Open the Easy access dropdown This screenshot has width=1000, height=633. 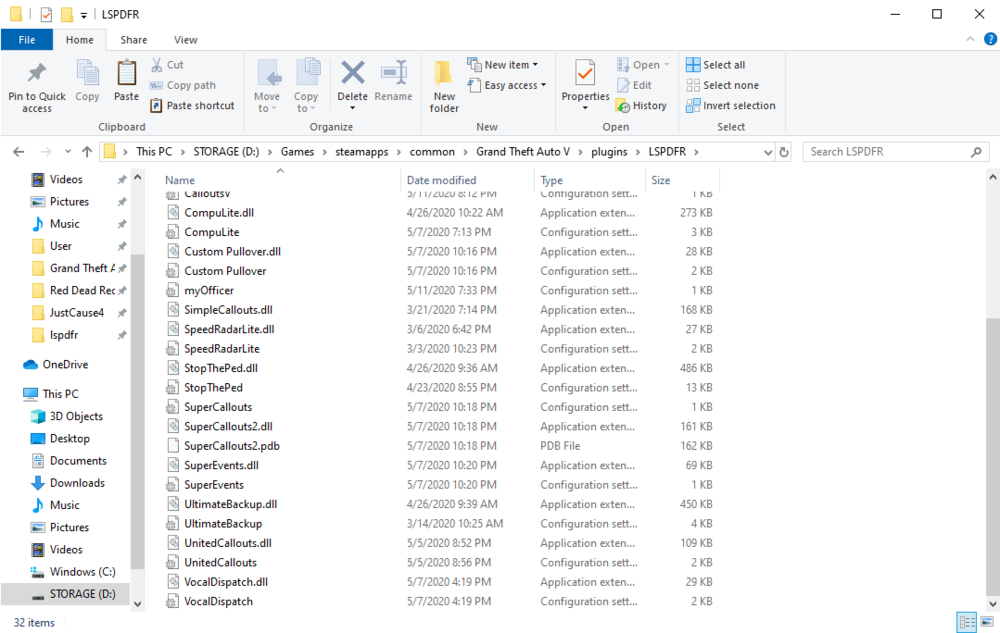pyautogui.click(x=507, y=85)
